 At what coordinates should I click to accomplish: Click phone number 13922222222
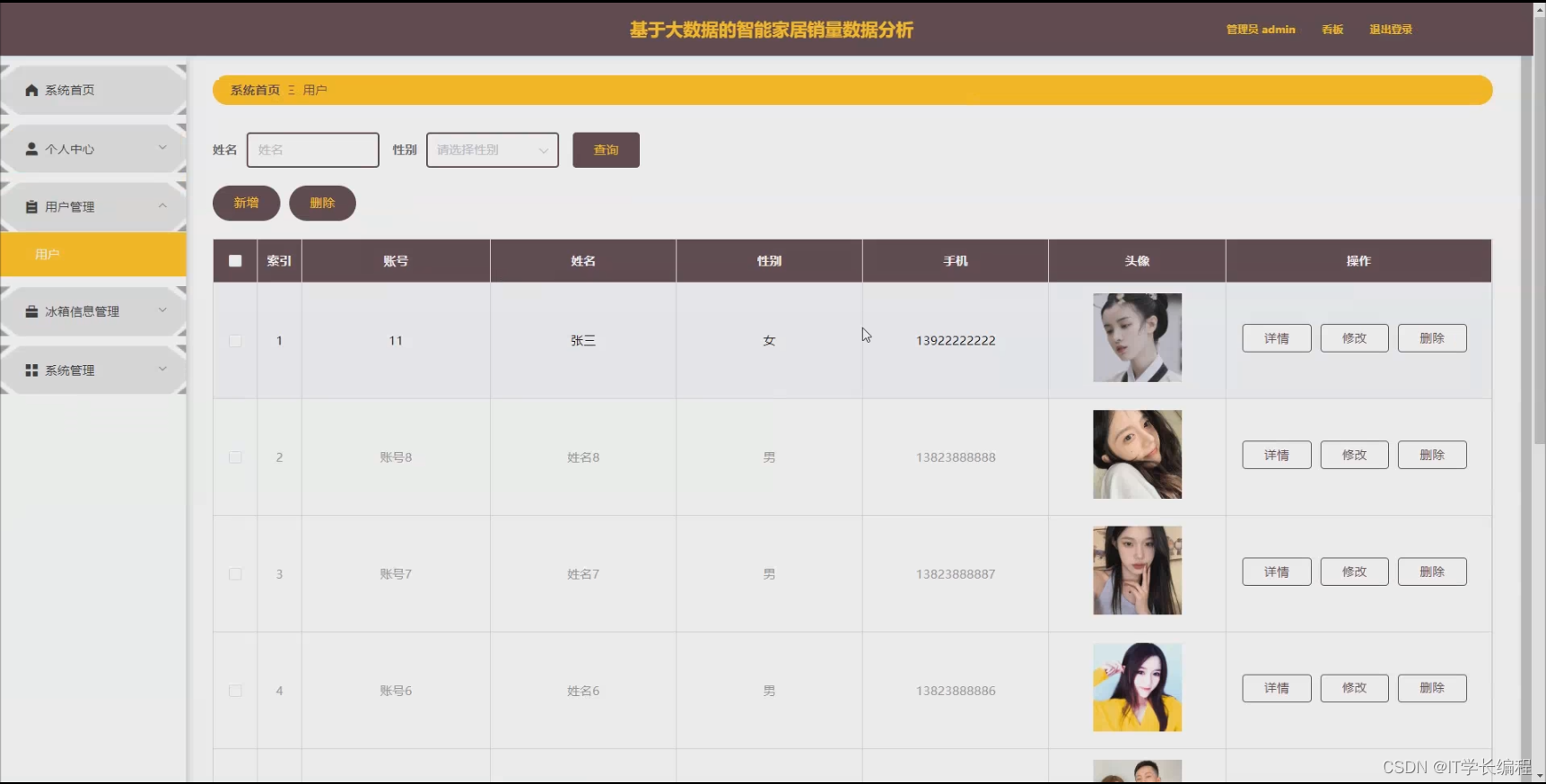[956, 341]
